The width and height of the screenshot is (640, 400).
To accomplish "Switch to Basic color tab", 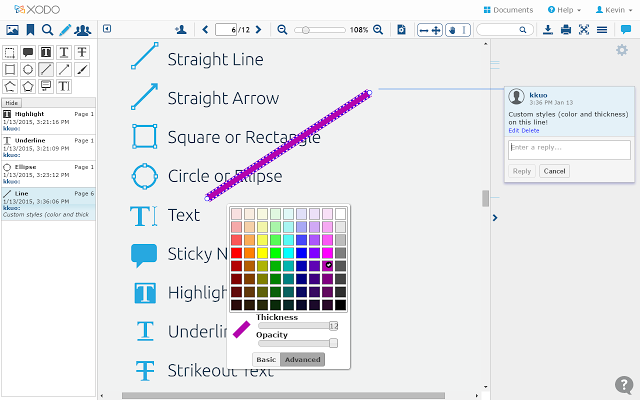I will [x=266, y=360].
